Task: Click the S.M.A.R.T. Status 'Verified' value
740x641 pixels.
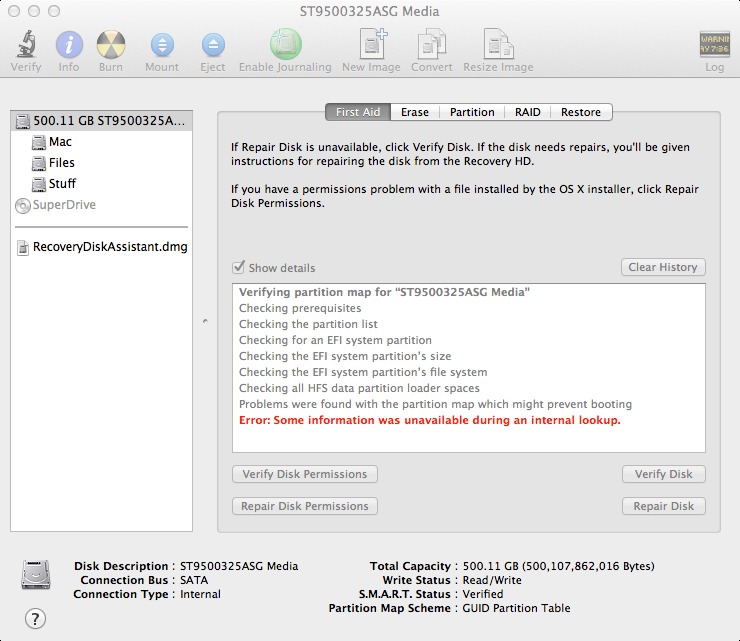Action: click(x=483, y=594)
